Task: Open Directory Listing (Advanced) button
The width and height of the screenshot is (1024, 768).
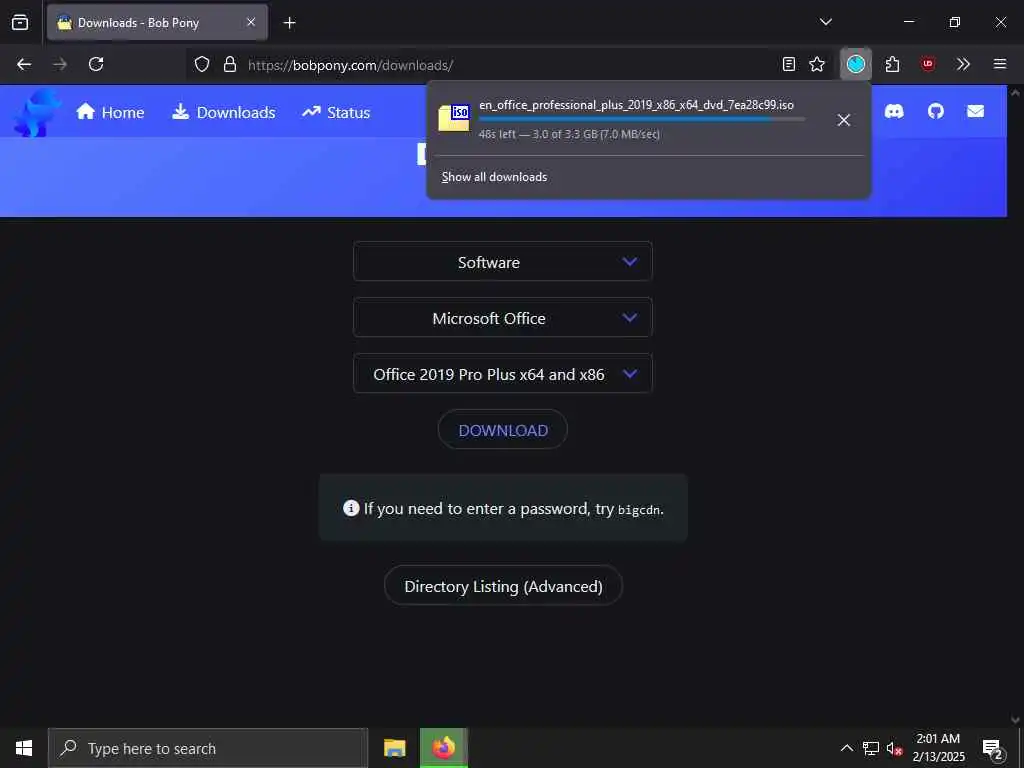Action: click(504, 586)
